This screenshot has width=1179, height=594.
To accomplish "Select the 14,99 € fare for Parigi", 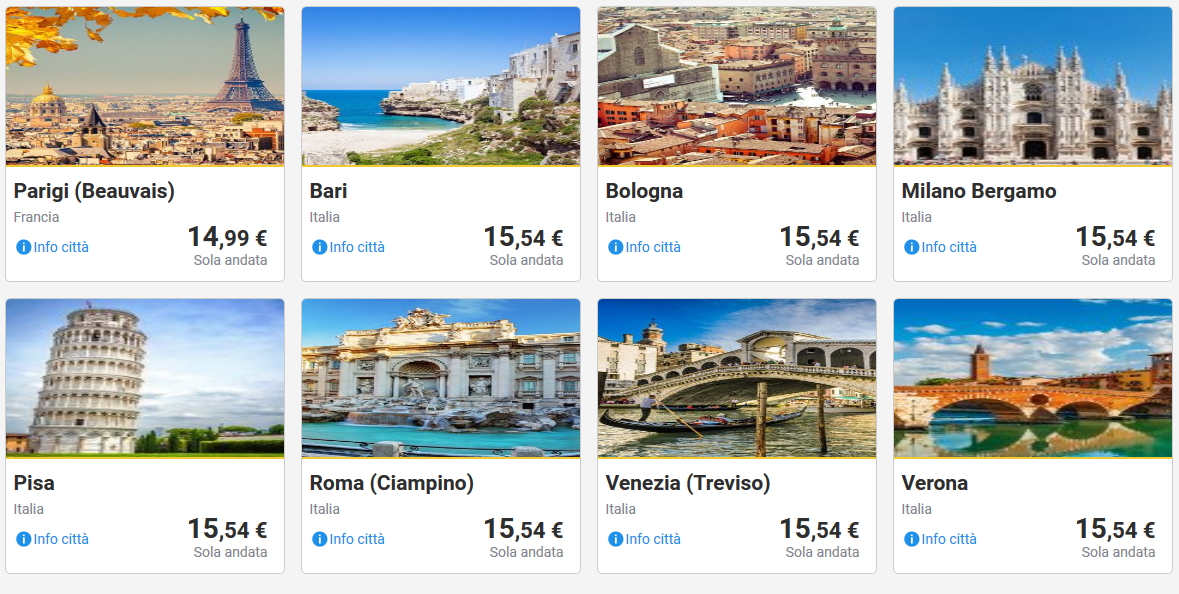I will coord(227,238).
